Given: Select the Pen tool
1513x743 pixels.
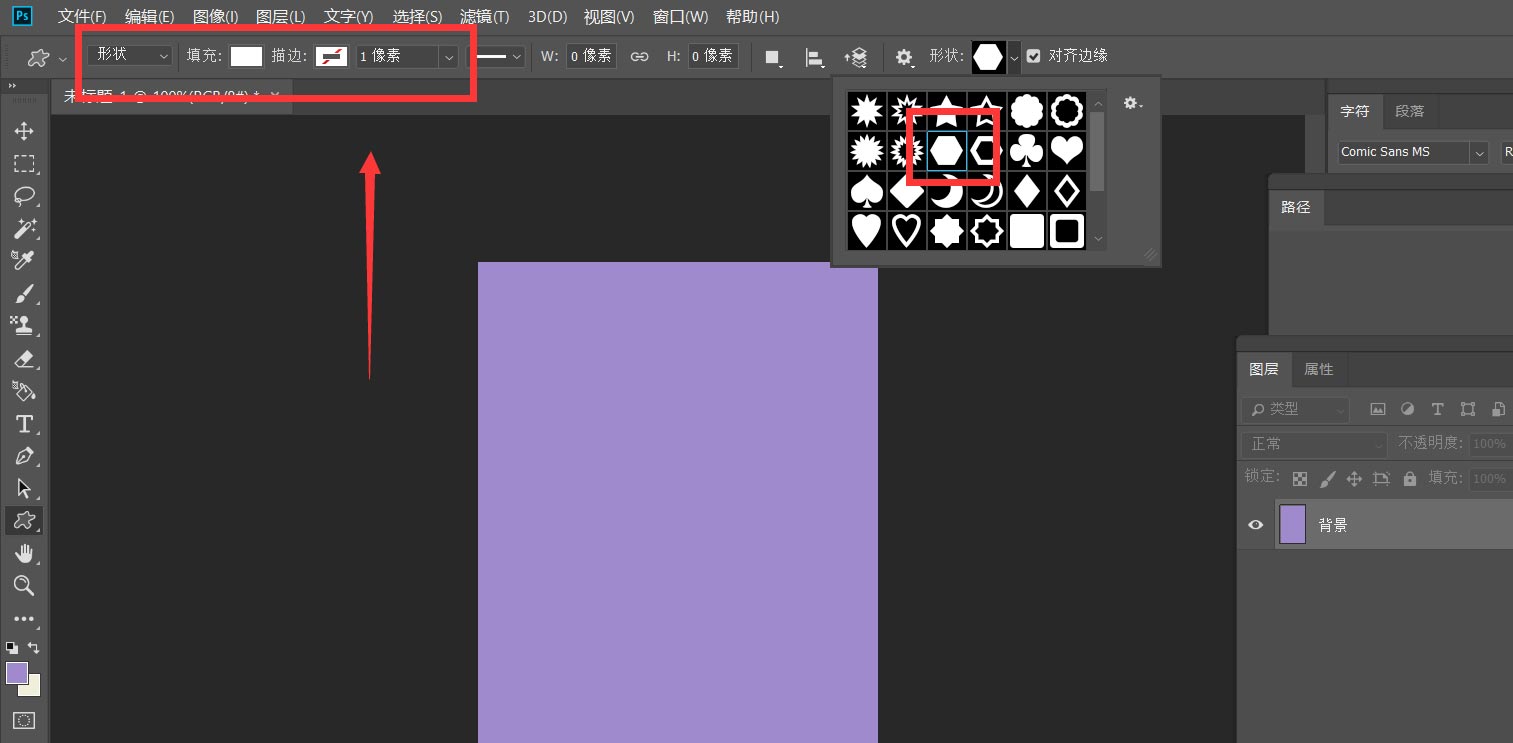Looking at the screenshot, I should pos(24,455).
